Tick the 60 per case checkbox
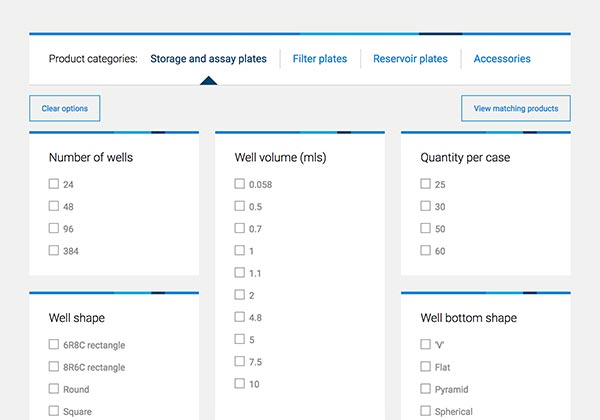 click(x=426, y=250)
